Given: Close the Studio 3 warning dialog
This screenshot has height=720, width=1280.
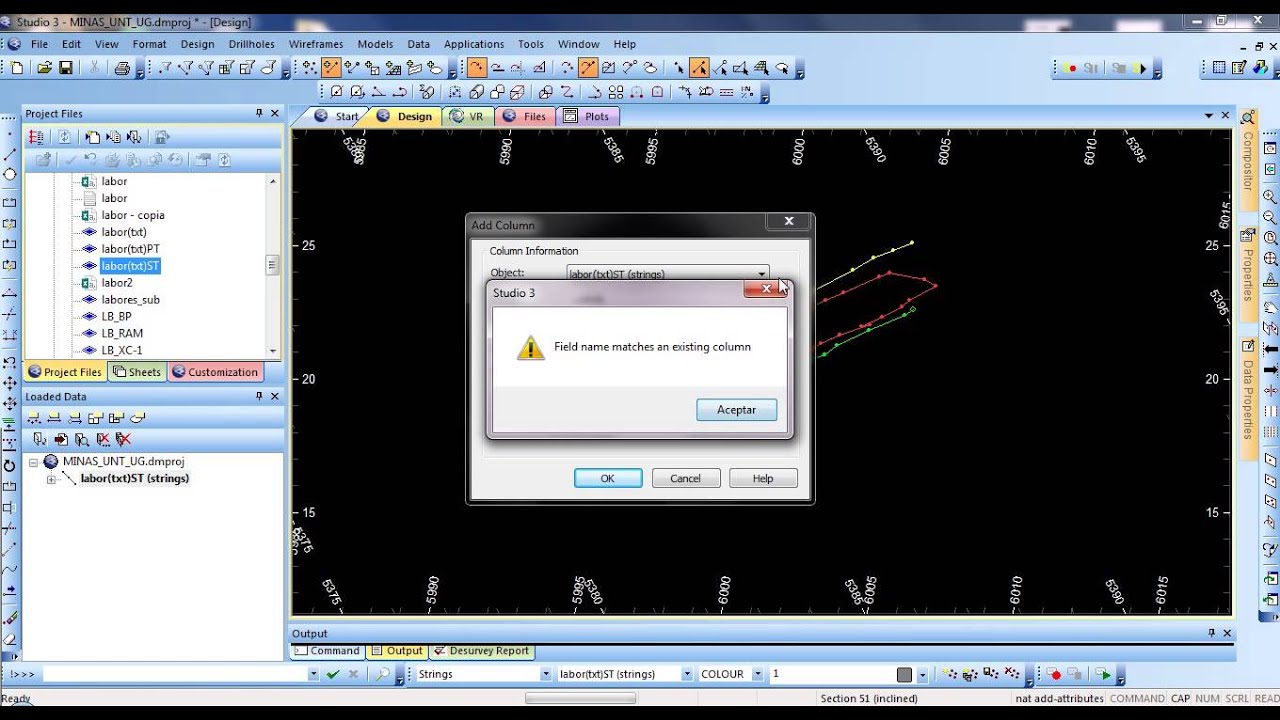Looking at the screenshot, I should [x=766, y=289].
